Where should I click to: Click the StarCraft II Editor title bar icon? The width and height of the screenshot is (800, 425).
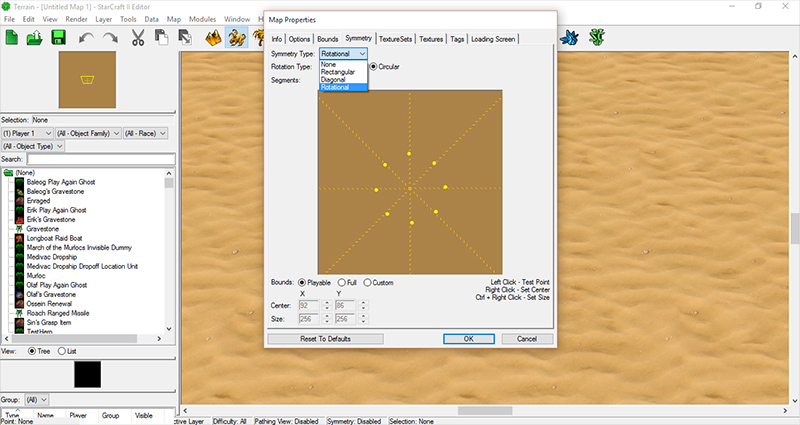[x=6, y=6]
